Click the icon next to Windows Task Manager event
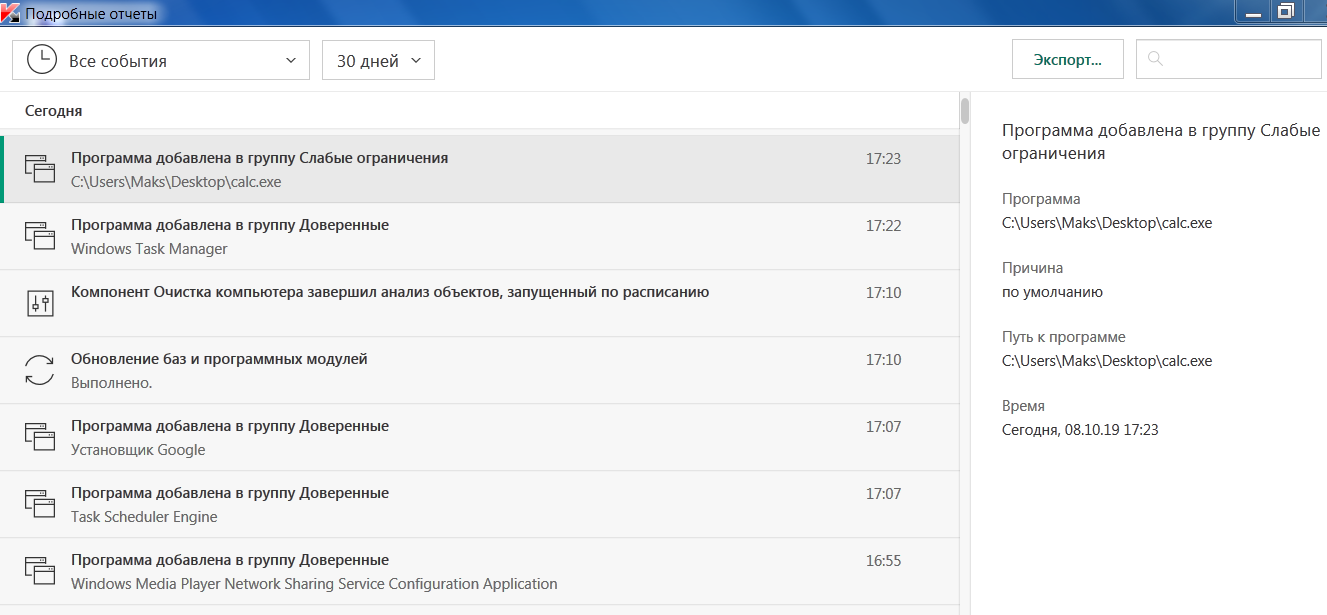This screenshot has width=1327, height=615. pos(39,236)
